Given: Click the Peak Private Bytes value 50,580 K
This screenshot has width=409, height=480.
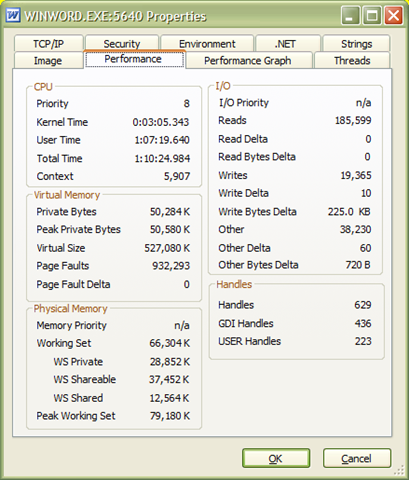Looking at the screenshot, I should (x=170, y=229).
